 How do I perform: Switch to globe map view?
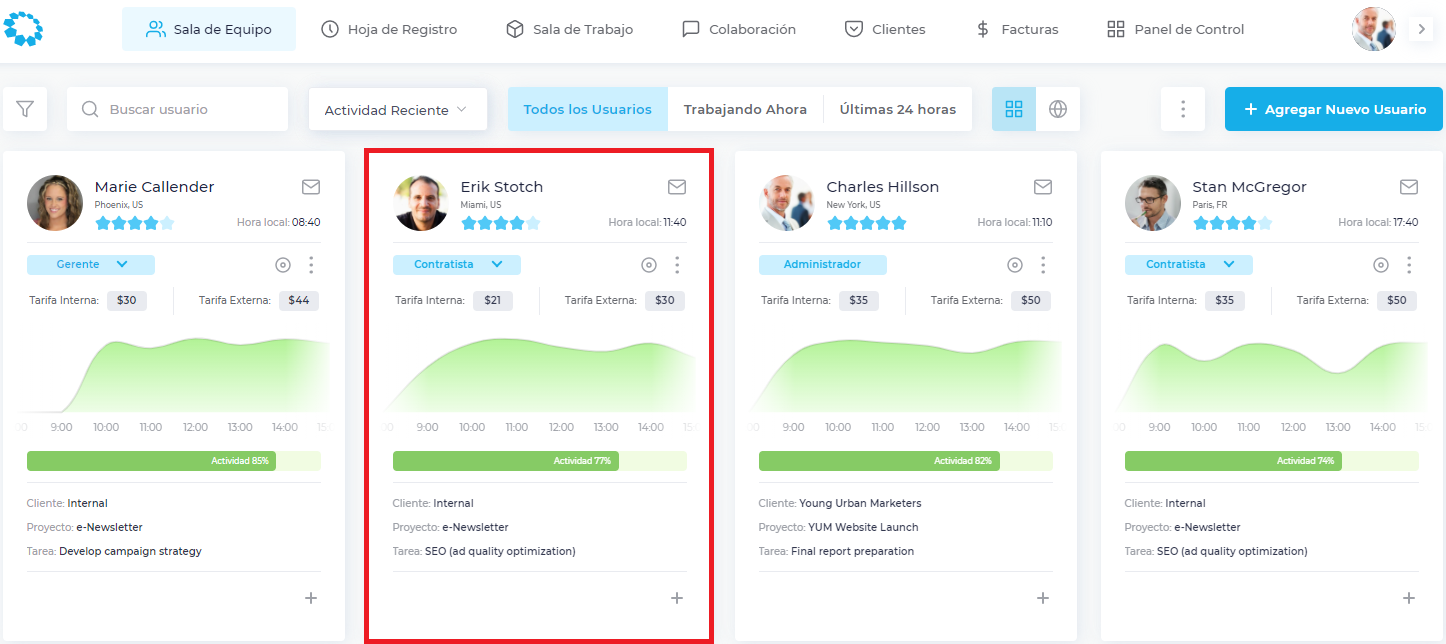click(1058, 109)
